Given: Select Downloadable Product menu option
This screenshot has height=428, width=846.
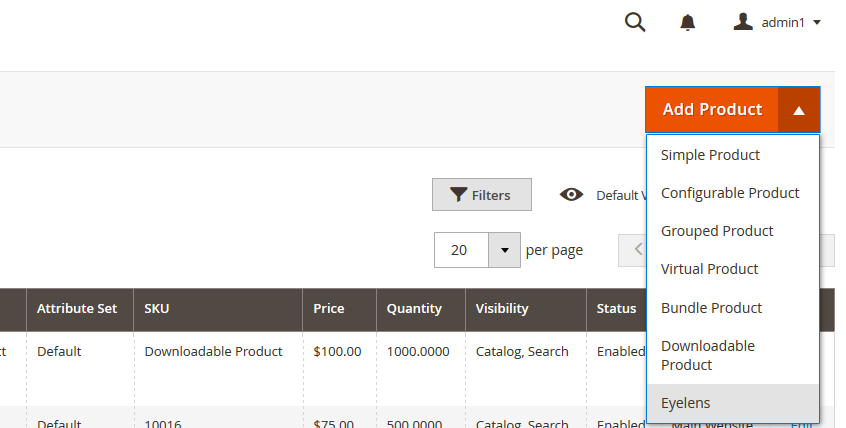Looking at the screenshot, I should [708, 355].
